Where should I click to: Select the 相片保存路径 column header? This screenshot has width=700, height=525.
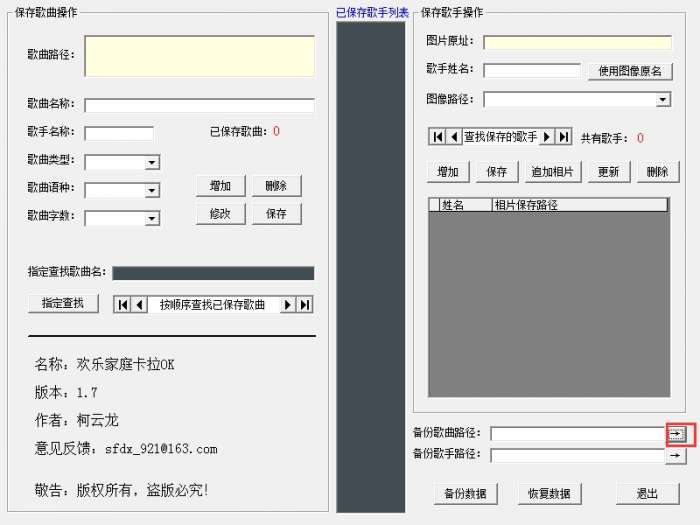[579, 205]
